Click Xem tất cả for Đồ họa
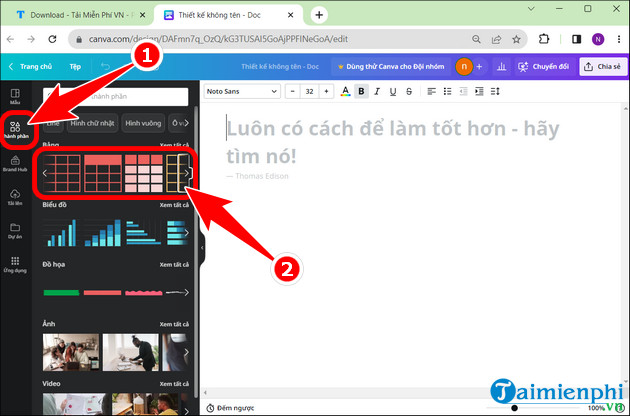The width and height of the screenshot is (630, 416). pyautogui.click(x=174, y=264)
